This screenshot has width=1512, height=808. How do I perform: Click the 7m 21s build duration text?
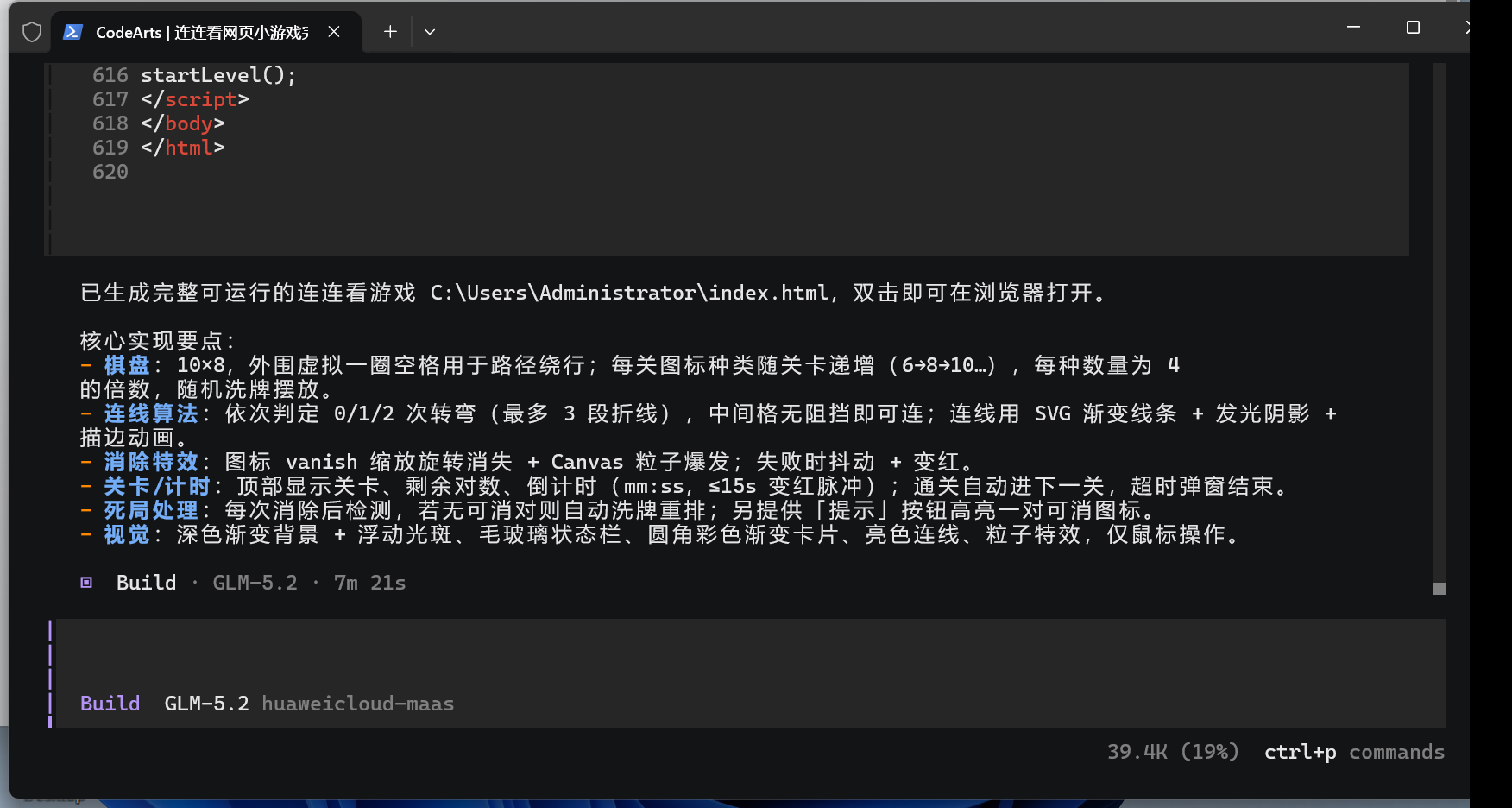click(x=369, y=583)
